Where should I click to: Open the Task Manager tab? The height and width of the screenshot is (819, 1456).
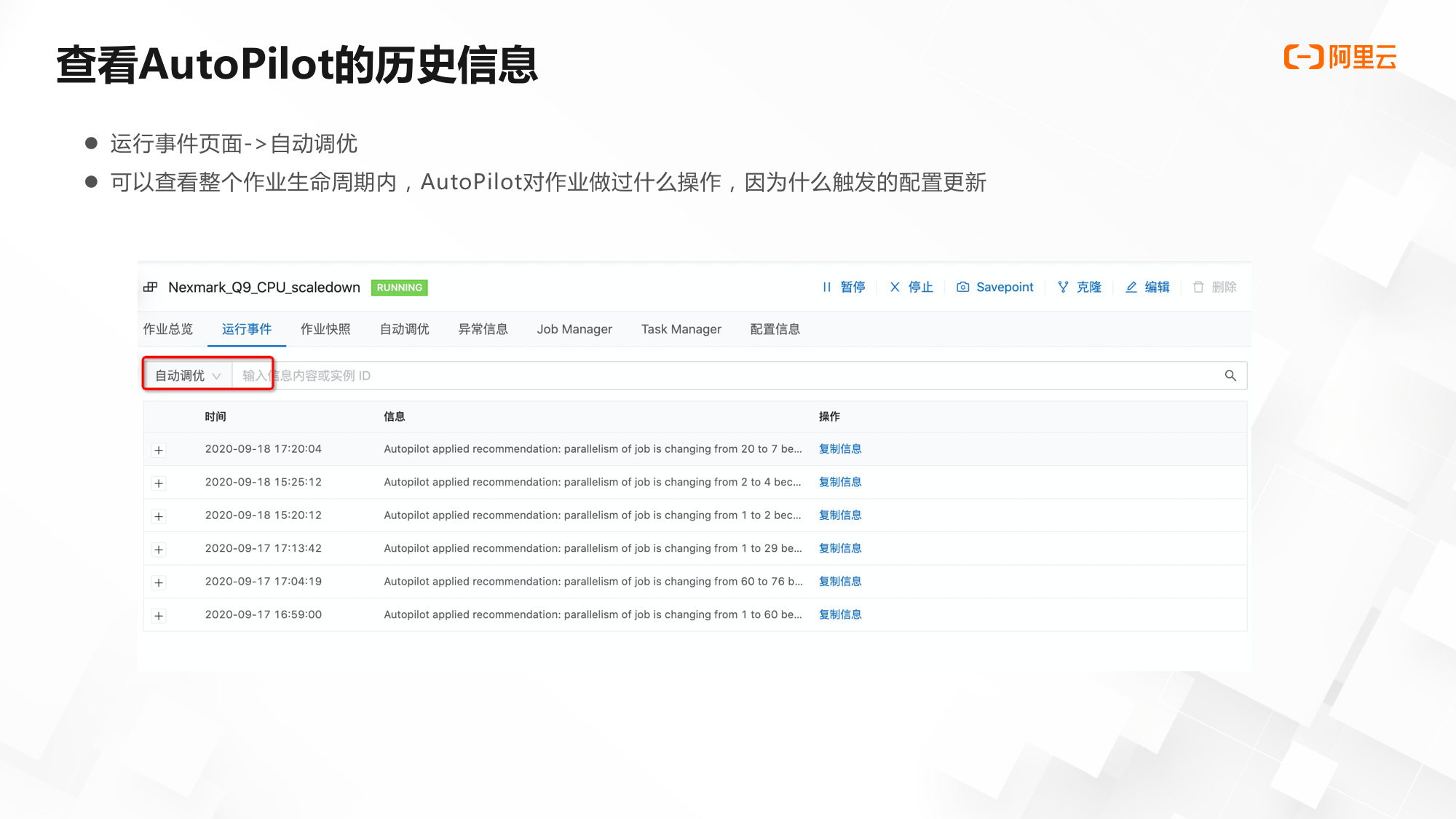point(681,329)
